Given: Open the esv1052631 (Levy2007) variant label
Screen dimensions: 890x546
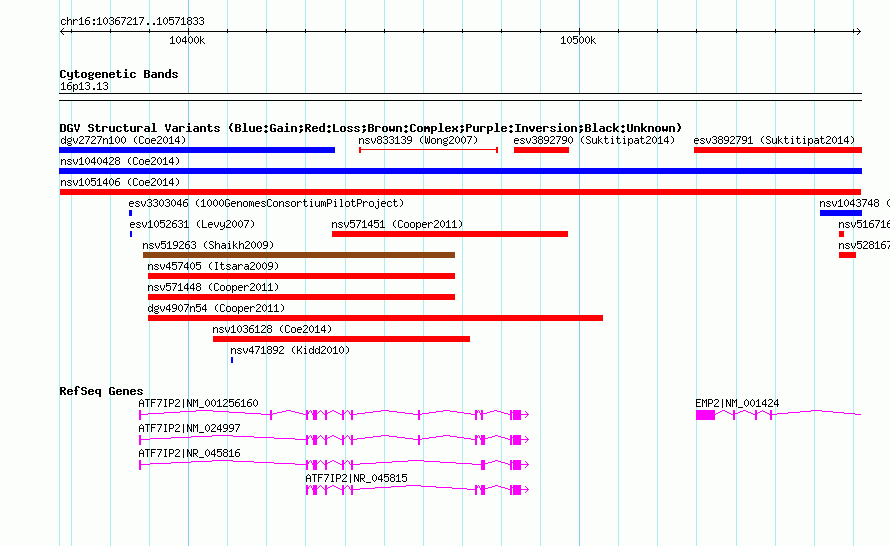Looking at the screenshot, I should coord(192,224).
